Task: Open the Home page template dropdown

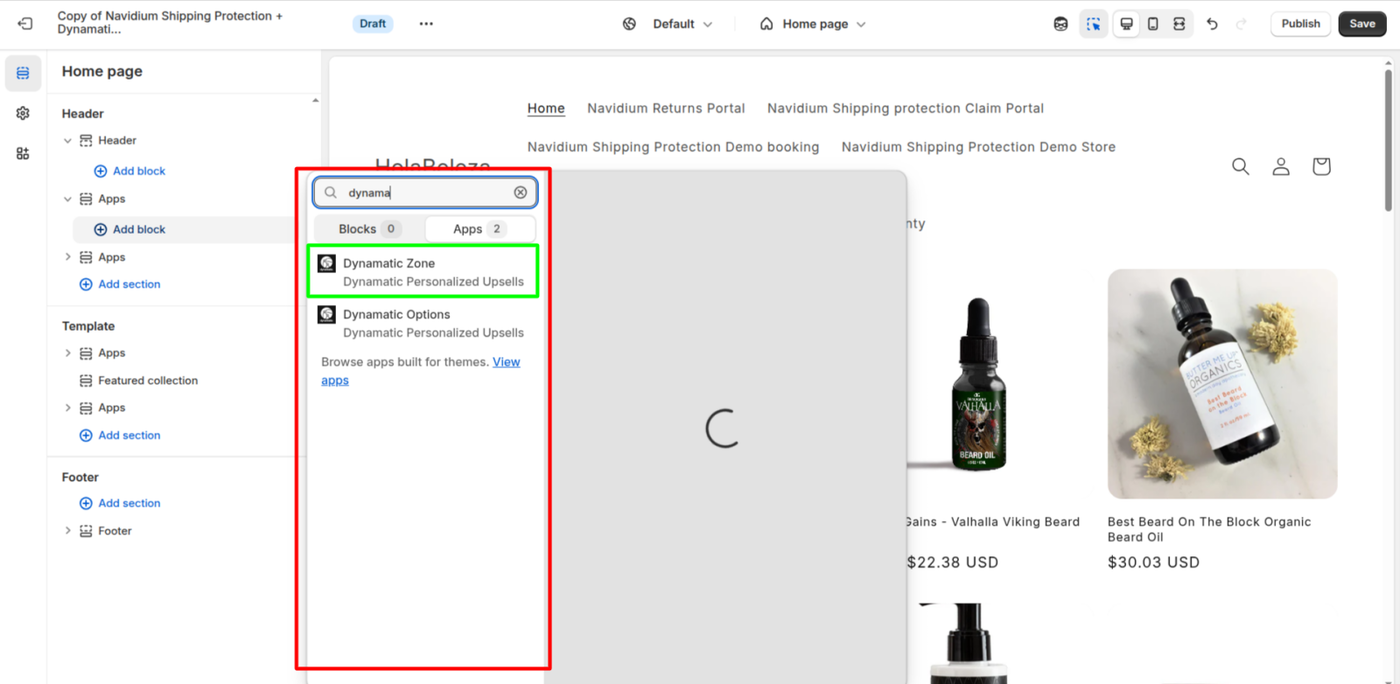Action: (813, 24)
